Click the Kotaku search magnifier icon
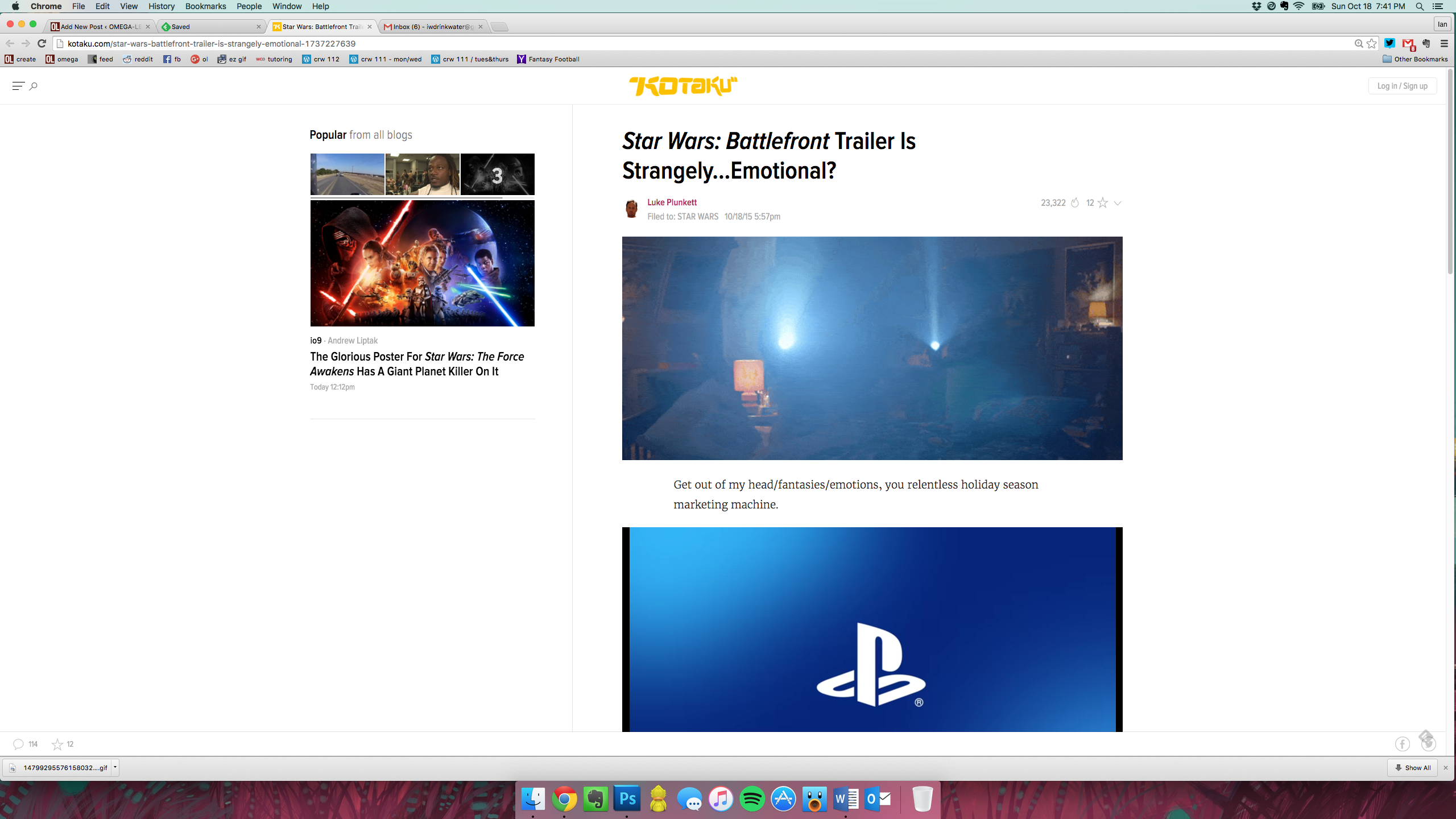The image size is (1456, 819). [34, 86]
